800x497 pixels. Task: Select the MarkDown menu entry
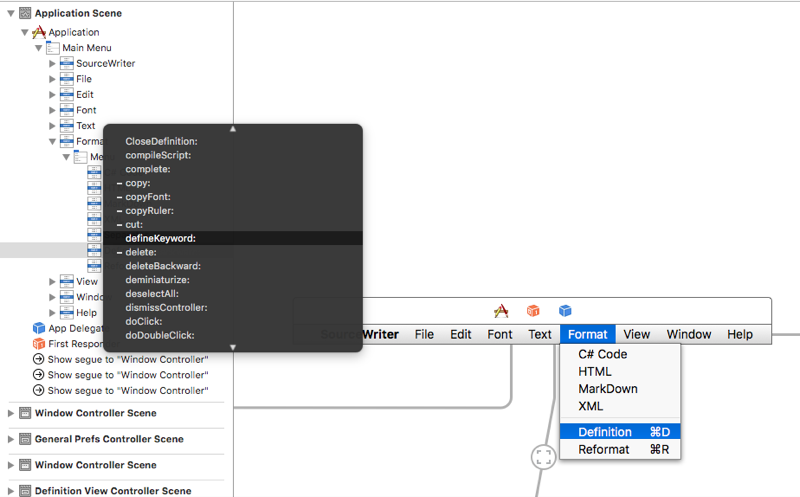607,389
